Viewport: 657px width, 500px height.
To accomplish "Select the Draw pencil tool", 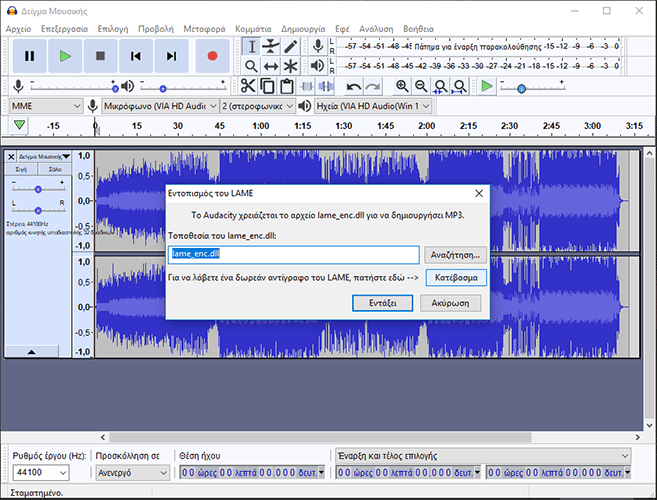I will click(290, 47).
